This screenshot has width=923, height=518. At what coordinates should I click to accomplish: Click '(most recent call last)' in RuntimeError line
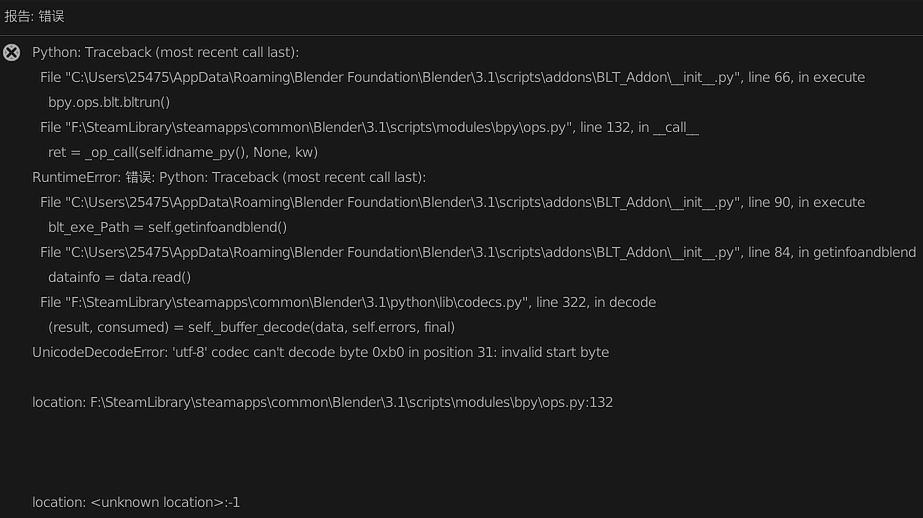pyautogui.click(x=354, y=178)
